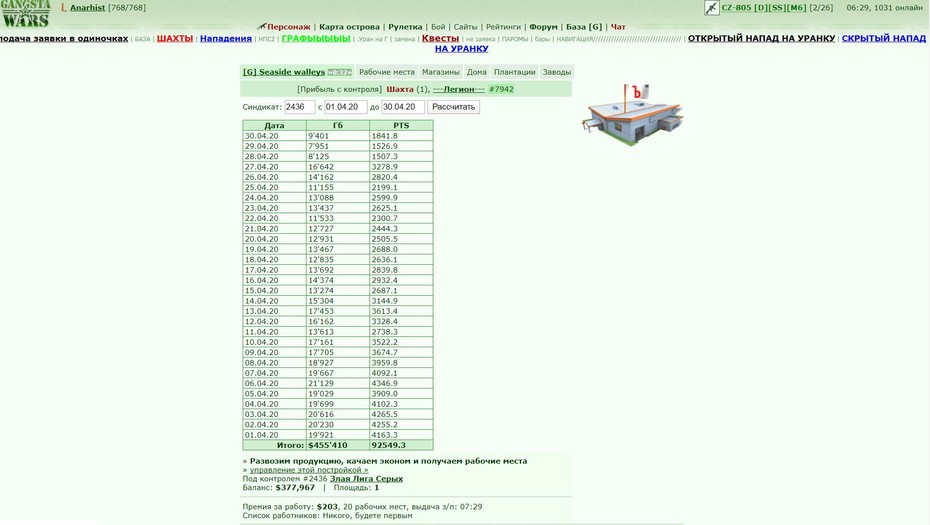Screen dimensions: 930x525
Task: Select the 01.04.20 date cell
Action: [x=275, y=435]
